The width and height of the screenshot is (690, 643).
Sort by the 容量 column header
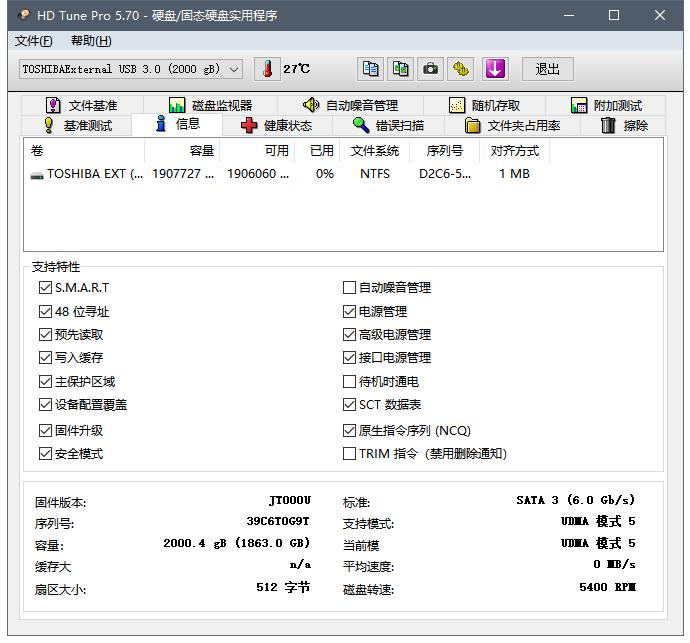click(182, 151)
